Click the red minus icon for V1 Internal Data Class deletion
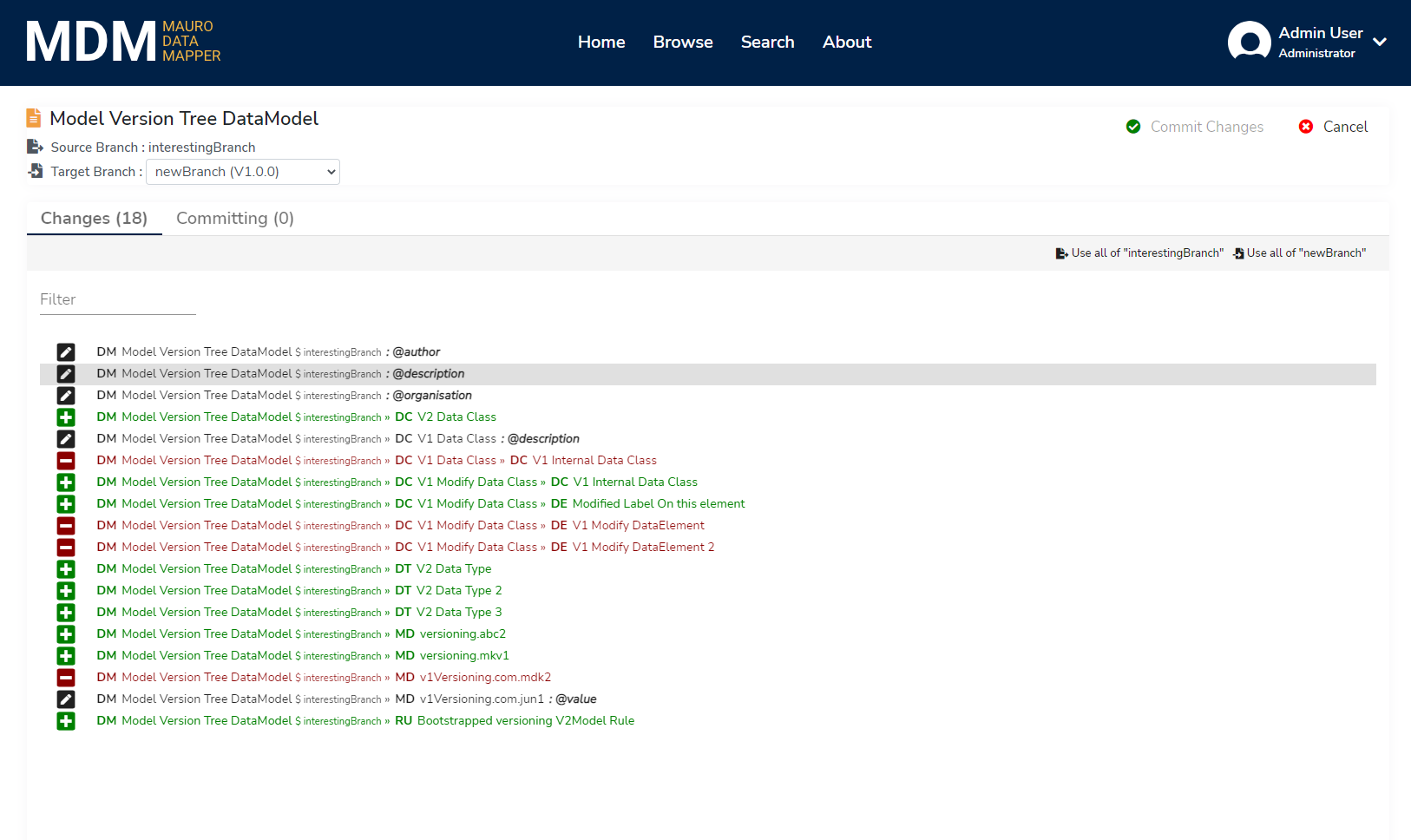Image resolution: width=1411 pixels, height=840 pixels. click(x=66, y=460)
